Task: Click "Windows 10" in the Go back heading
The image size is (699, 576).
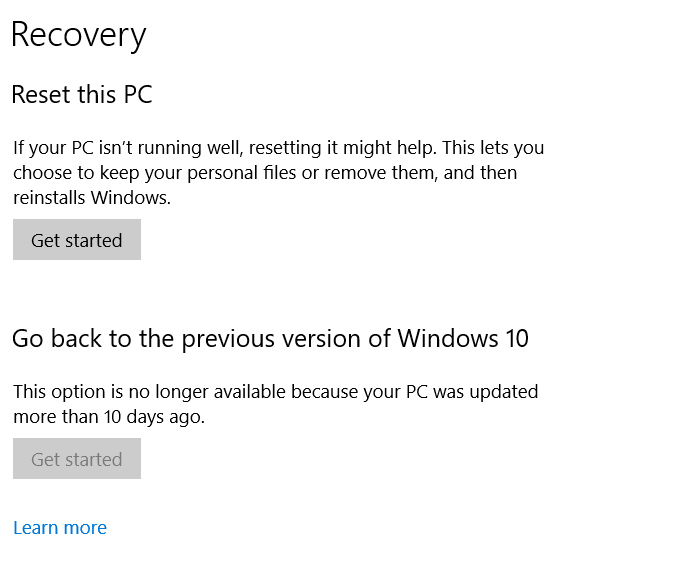Action: [463, 338]
